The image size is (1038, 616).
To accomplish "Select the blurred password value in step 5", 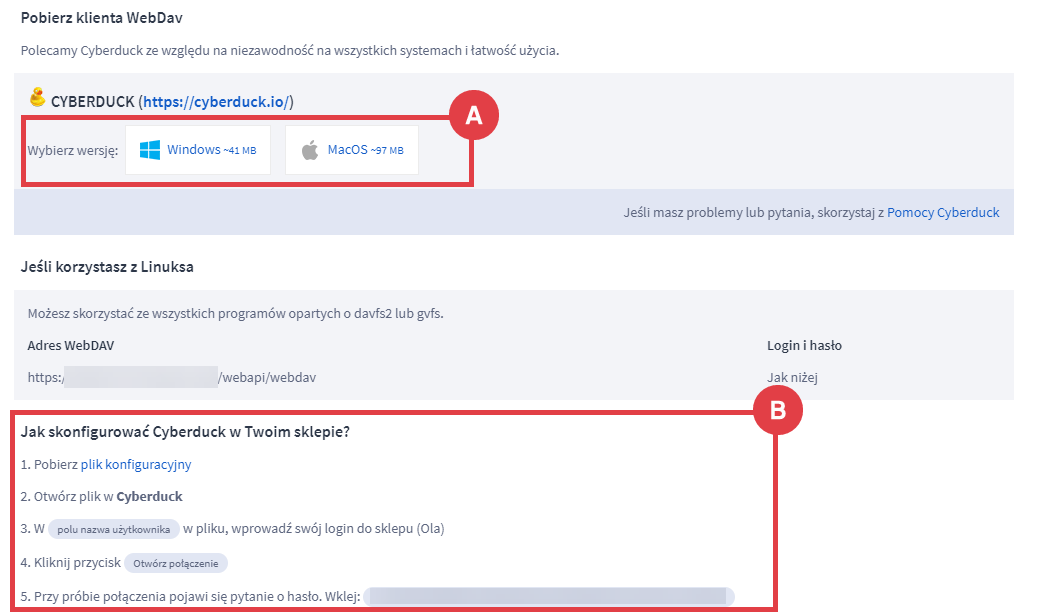I will pyautogui.click(x=548, y=596).
